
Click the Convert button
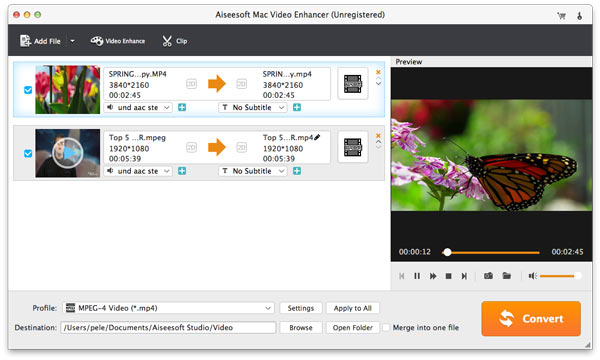click(x=531, y=319)
